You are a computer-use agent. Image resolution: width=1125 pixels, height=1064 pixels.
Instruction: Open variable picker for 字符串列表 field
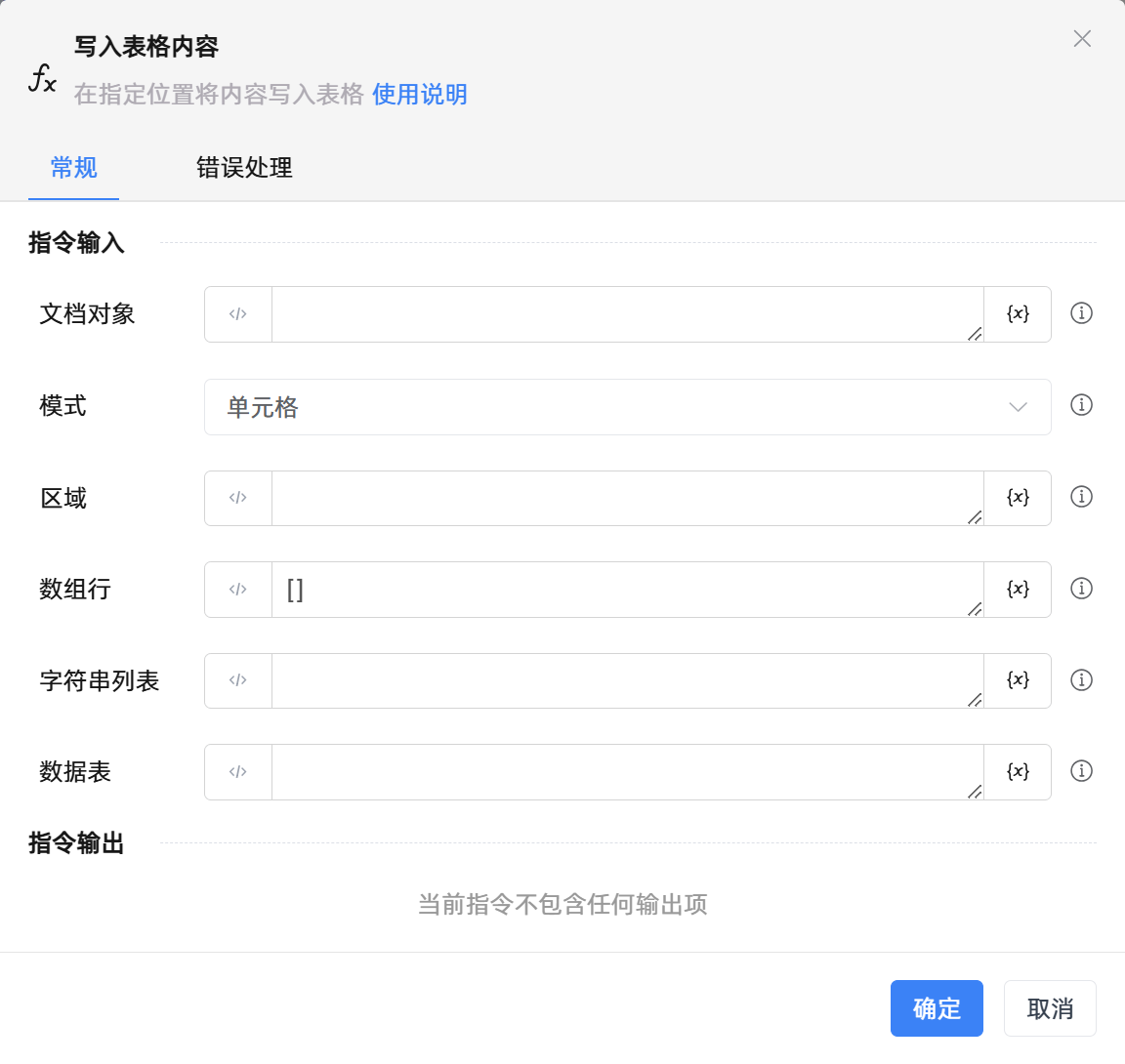tap(1018, 680)
